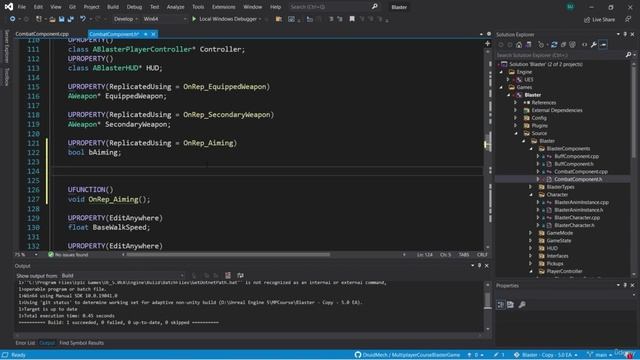Click No issues found indicator
The width and height of the screenshot is (640, 360).
tap(68, 255)
